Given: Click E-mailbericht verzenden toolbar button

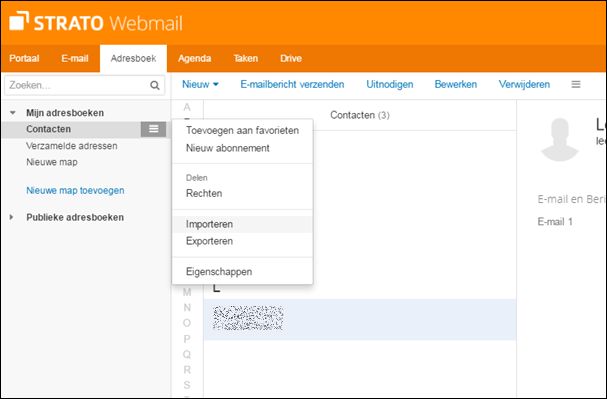Looking at the screenshot, I should point(292,84).
